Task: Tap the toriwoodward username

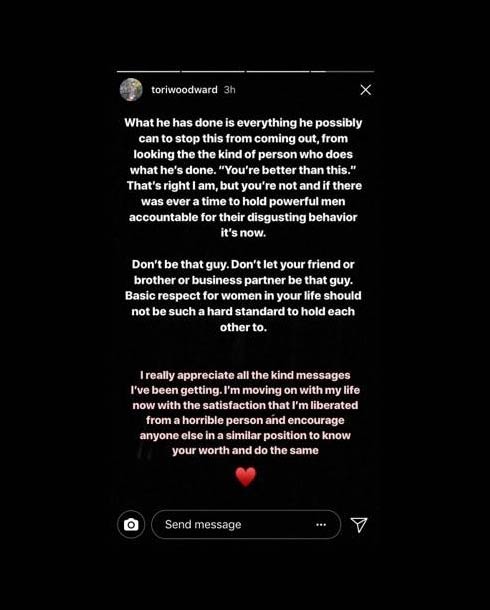Action: pyautogui.click(x=184, y=90)
